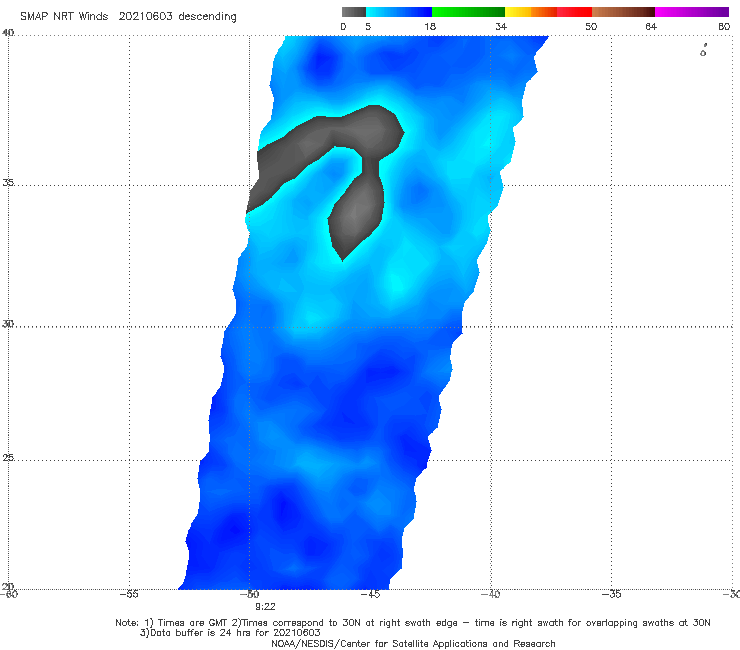This screenshot has width=740, height=650.
Task: Click the longitude axis label '-50'
Action: tap(250, 594)
